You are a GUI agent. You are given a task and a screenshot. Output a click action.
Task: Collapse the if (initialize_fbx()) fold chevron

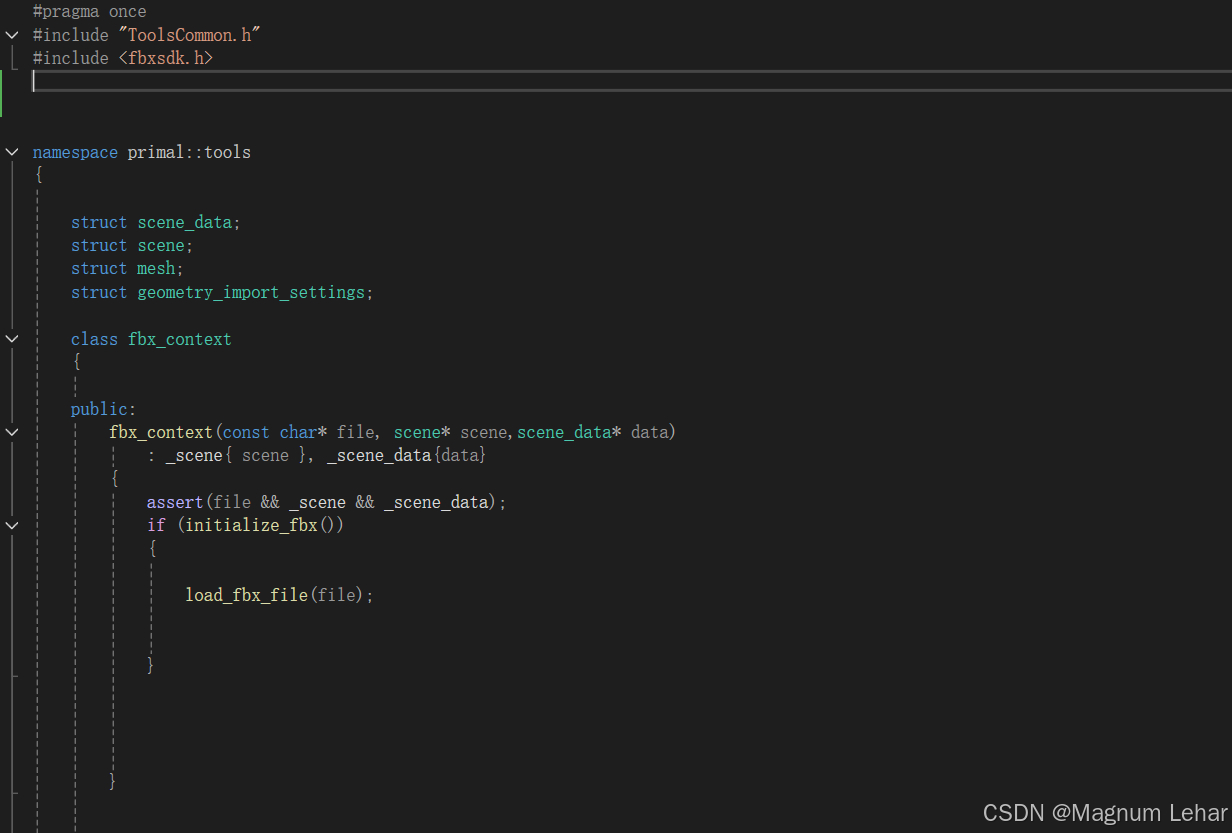point(12,525)
